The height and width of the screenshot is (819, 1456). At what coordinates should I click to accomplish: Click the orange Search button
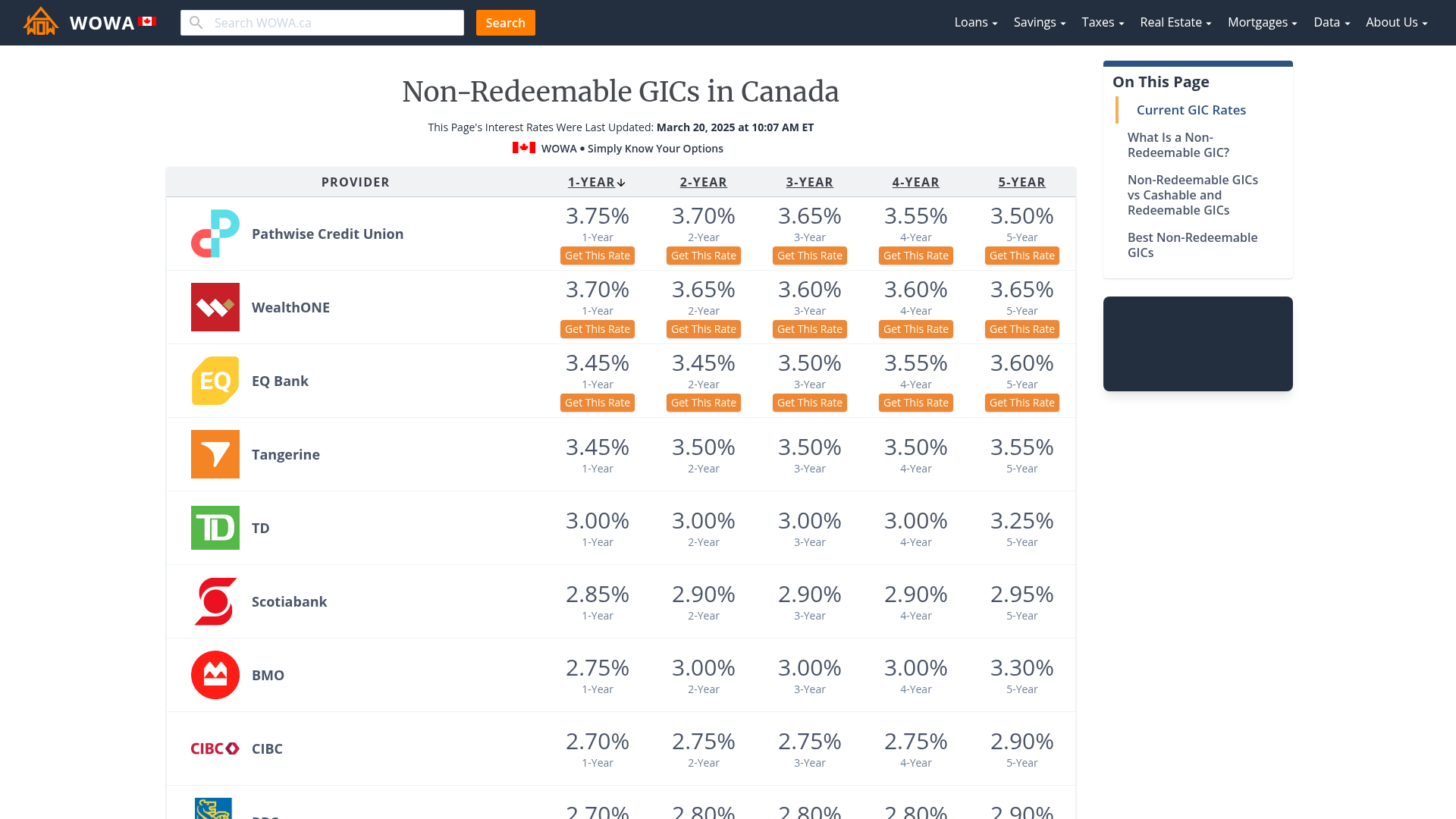pos(506,23)
